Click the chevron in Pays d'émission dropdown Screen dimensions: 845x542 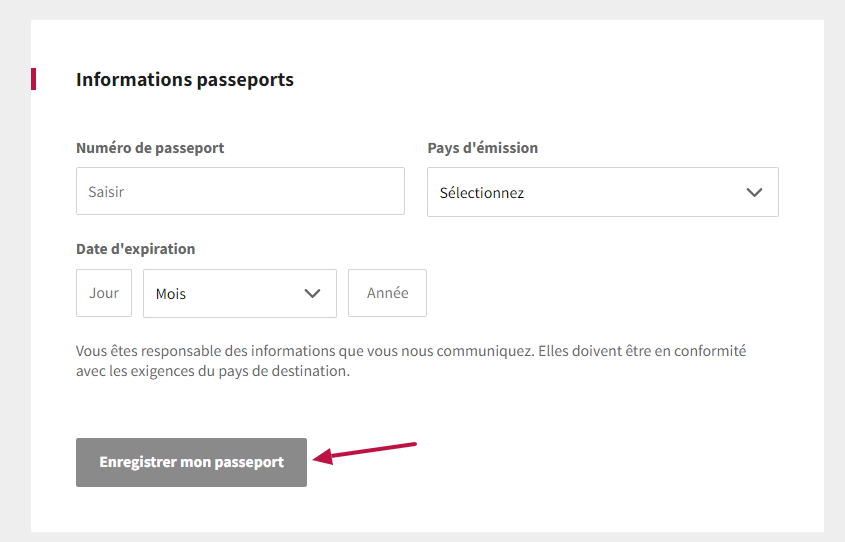(x=754, y=192)
